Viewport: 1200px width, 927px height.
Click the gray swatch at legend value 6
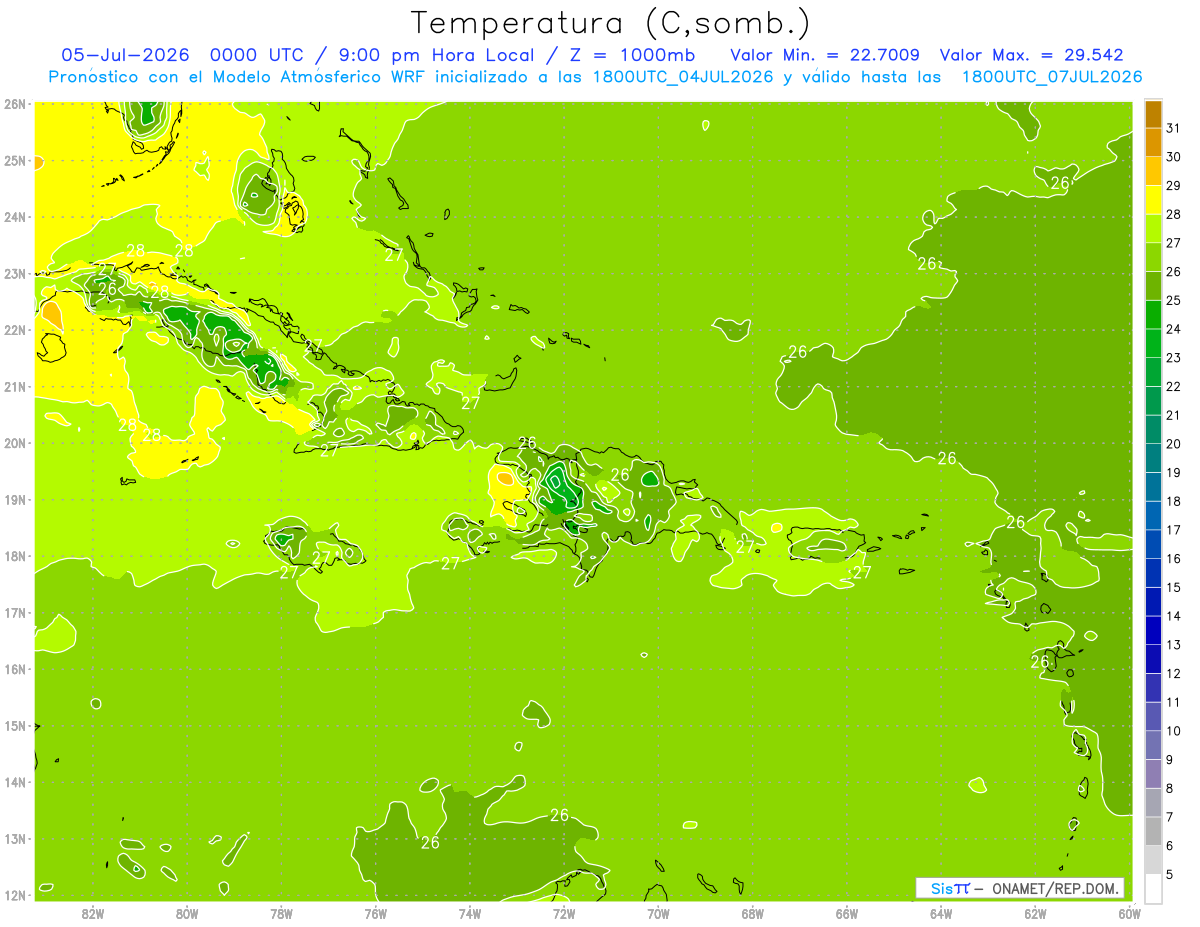[x=1152, y=831]
